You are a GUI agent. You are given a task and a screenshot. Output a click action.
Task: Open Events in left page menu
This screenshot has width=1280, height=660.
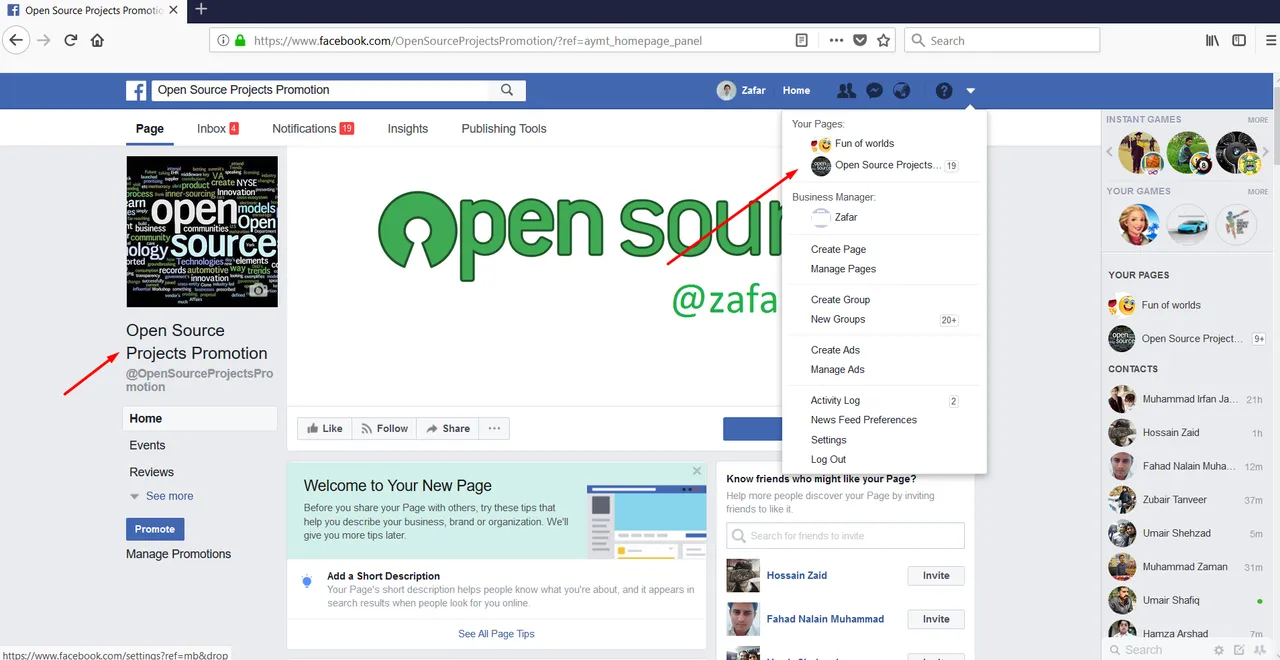147,445
